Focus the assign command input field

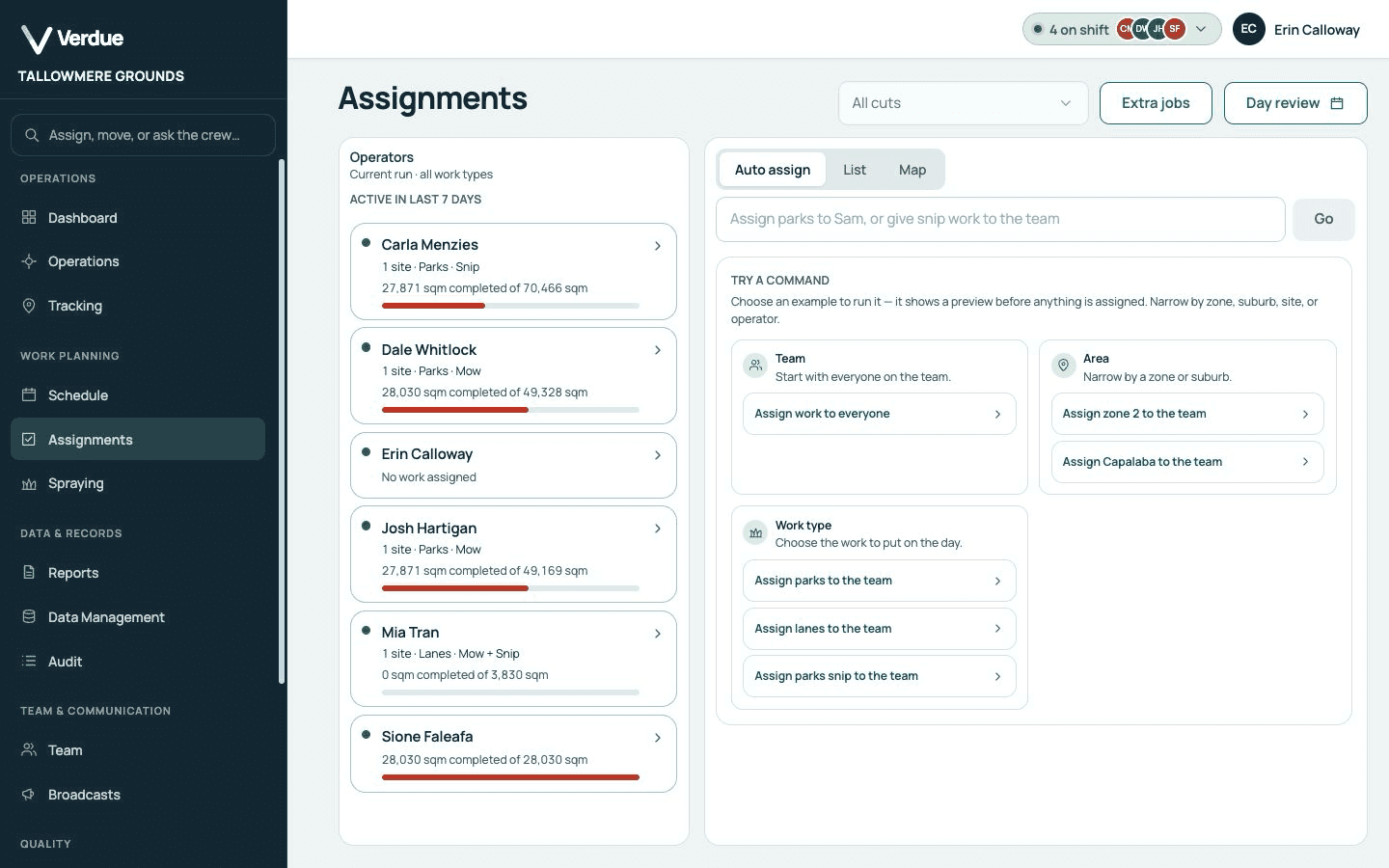[x=1000, y=219]
